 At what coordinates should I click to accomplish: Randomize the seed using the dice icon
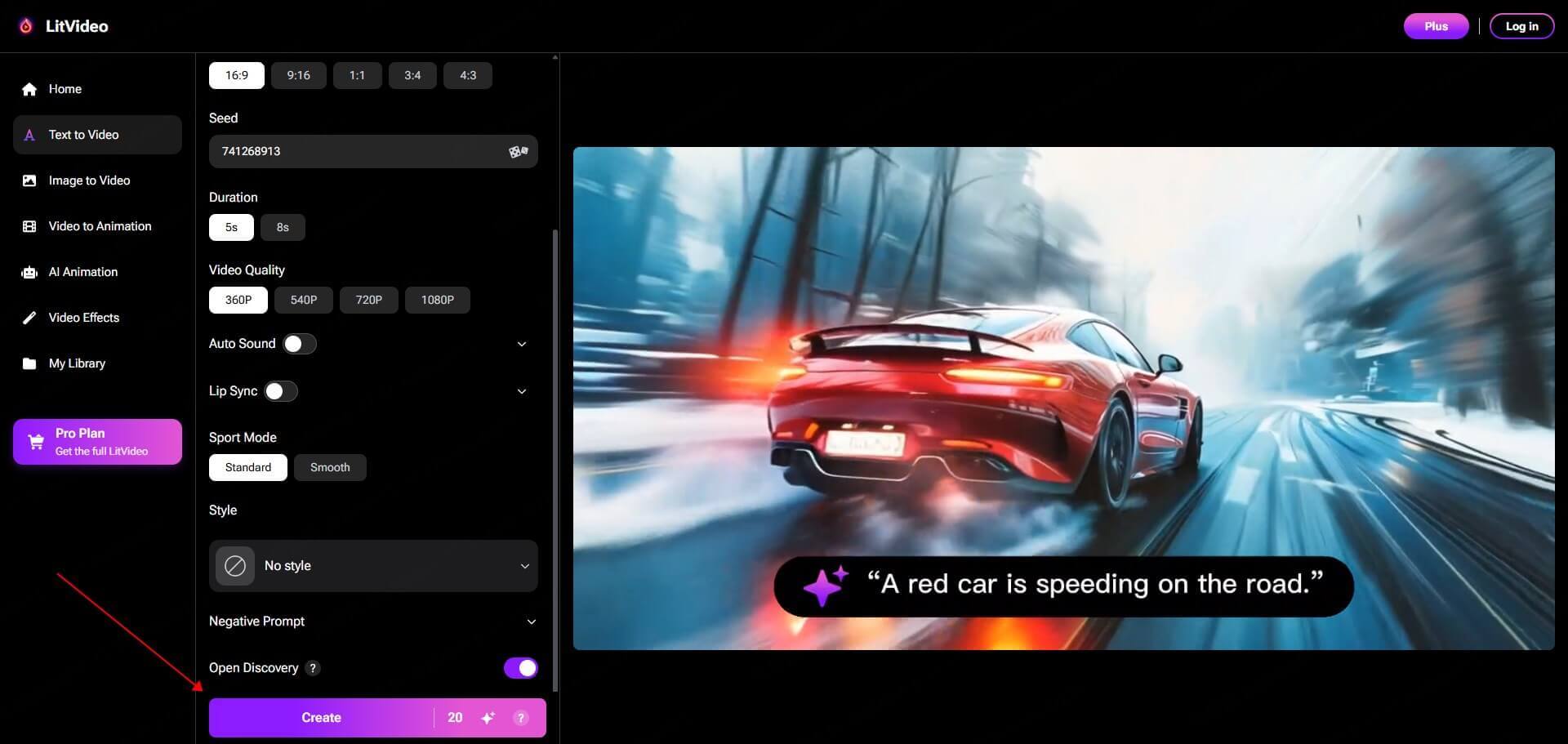pos(519,151)
